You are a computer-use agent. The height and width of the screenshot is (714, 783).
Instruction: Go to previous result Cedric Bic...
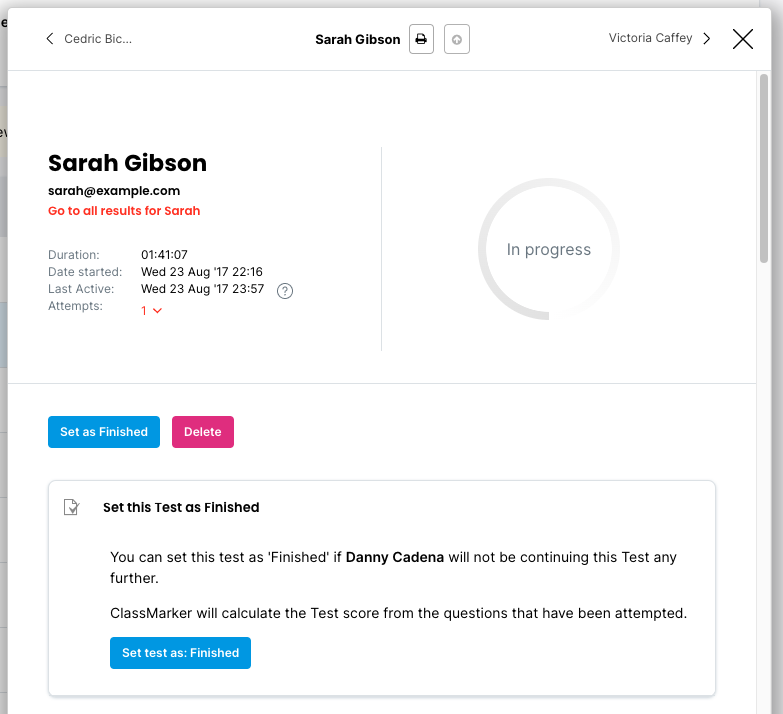point(98,39)
